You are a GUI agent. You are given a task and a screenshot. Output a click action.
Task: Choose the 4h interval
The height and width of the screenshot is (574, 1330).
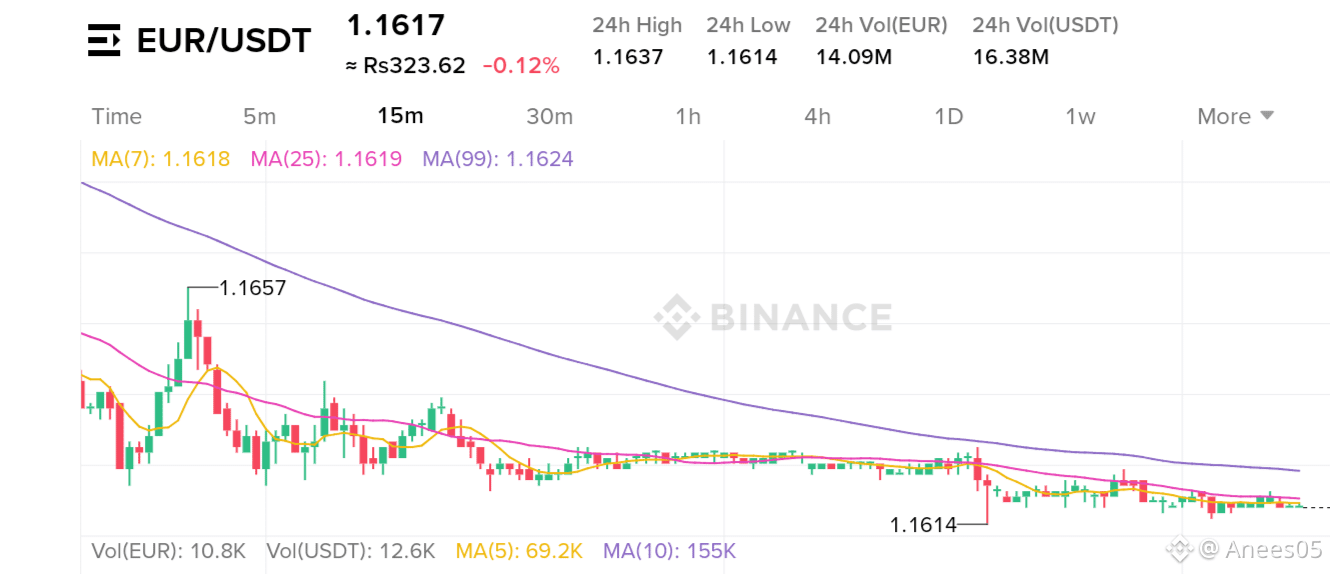[817, 116]
